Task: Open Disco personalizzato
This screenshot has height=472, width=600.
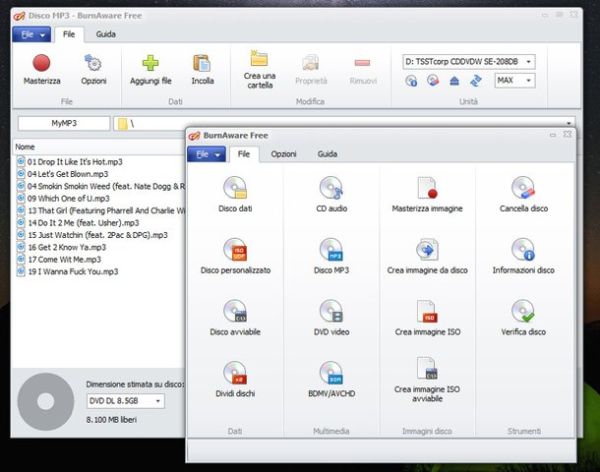Action: [x=235, y=256]
